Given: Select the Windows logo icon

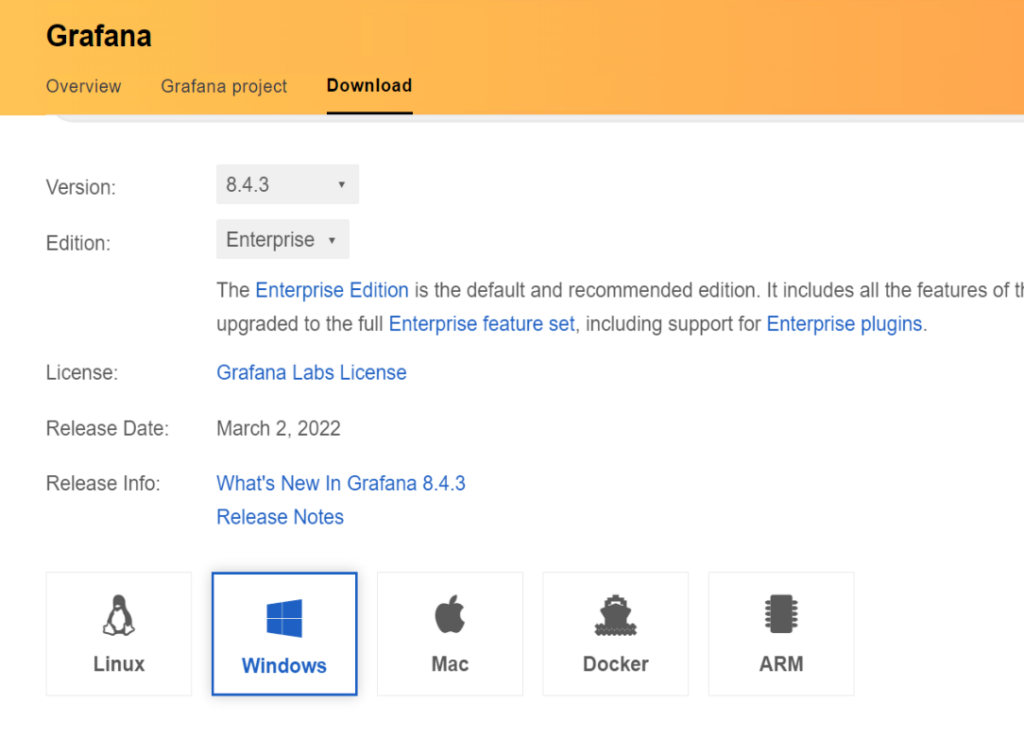Looking at the screenshot, I should click(284, 618).
